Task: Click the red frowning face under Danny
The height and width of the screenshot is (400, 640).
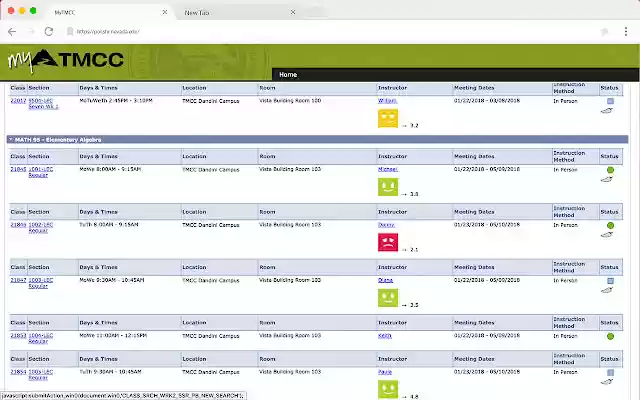Action: coord(388,242)
